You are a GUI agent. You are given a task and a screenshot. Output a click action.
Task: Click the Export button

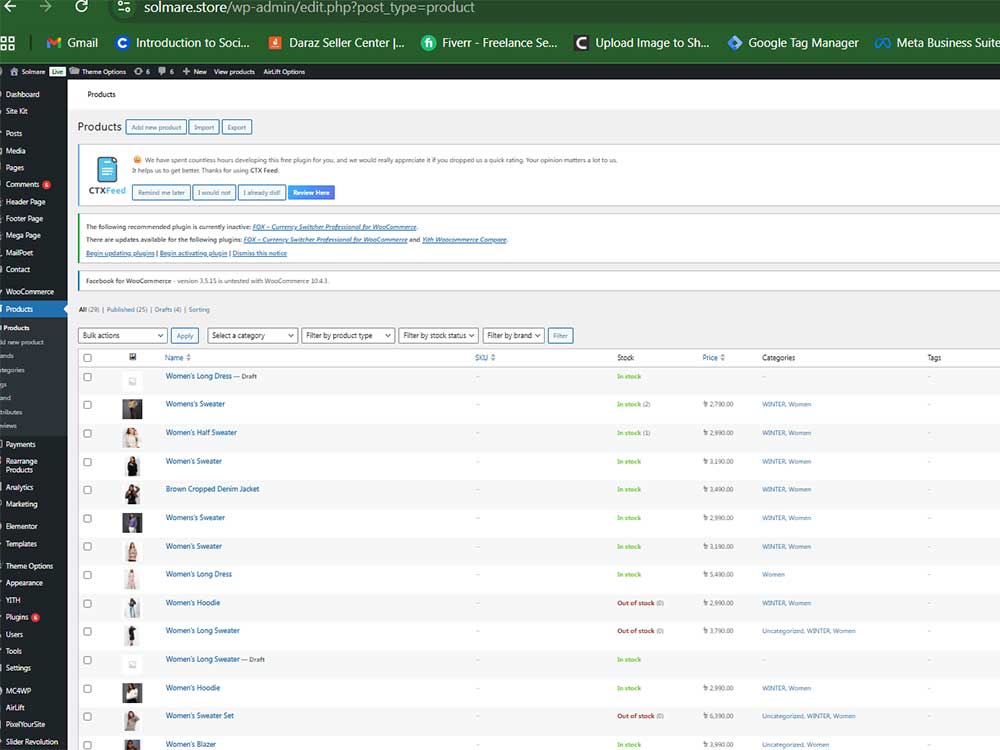coord(237,128)
